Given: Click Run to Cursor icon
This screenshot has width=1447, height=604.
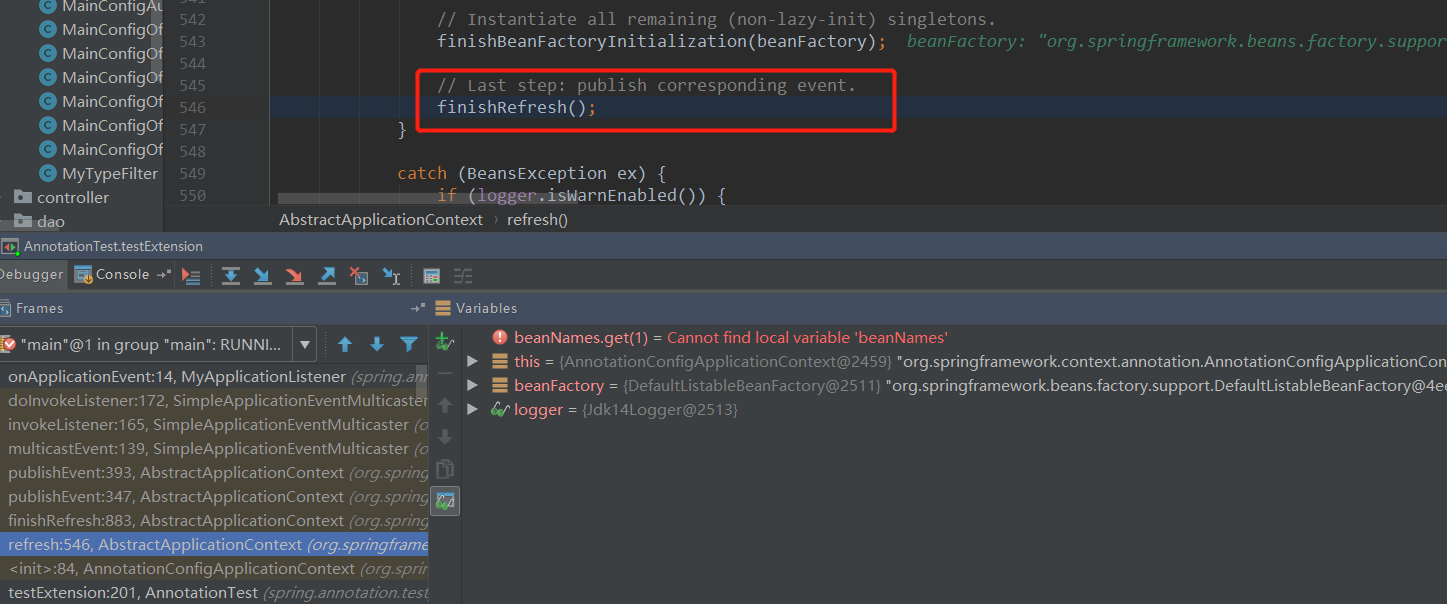Looking at the screenshot, I should click(x=391, y=275).
